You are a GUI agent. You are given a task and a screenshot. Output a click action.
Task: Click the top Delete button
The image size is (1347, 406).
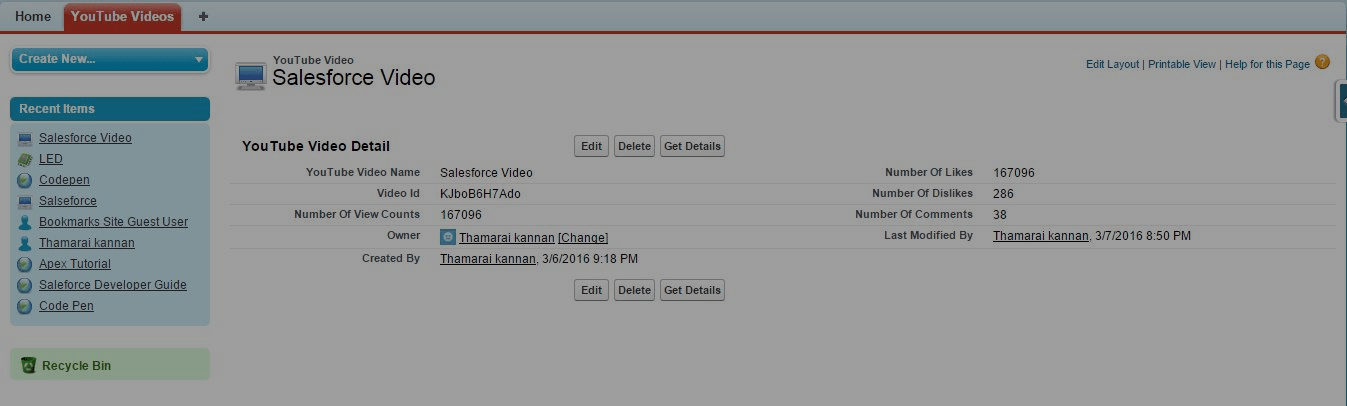634,146
